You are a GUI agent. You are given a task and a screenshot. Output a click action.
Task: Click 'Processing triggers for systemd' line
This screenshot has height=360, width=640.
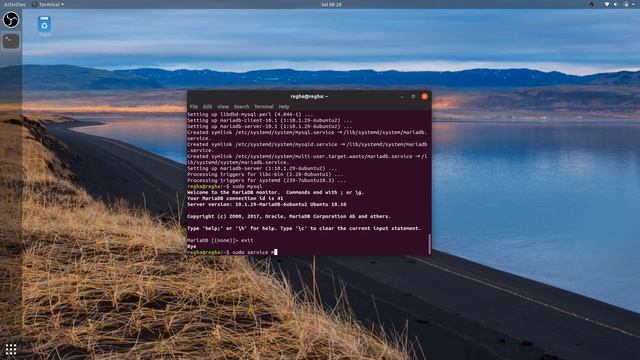[x=267, y=180]
